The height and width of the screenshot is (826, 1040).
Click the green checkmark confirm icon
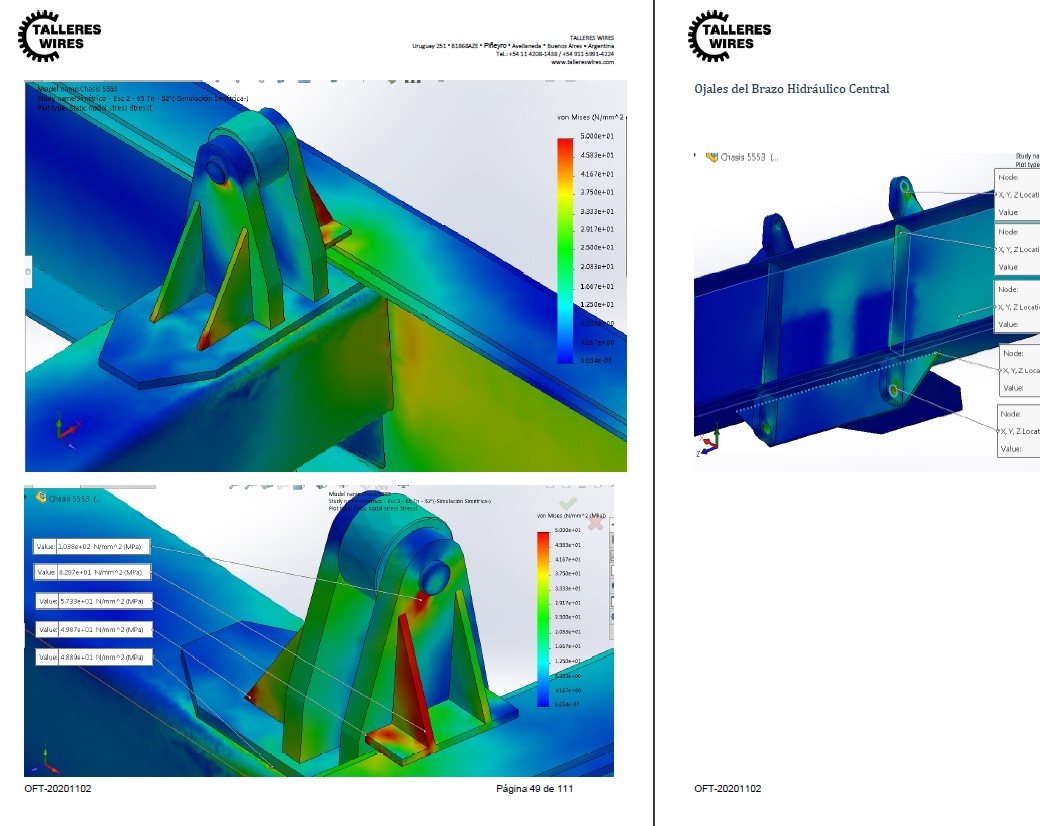[568, 504]
